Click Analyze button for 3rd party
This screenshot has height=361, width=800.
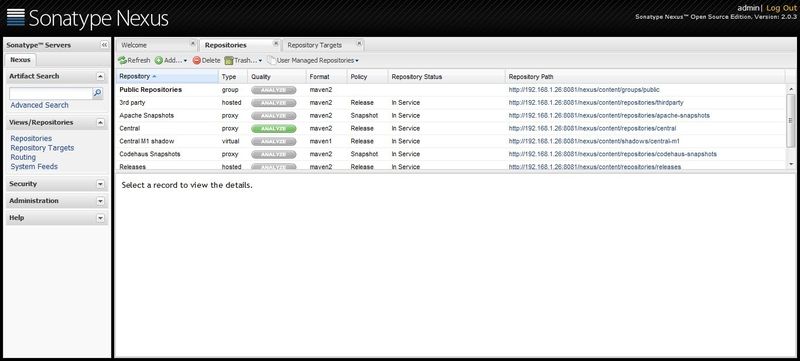coord(273,102)
